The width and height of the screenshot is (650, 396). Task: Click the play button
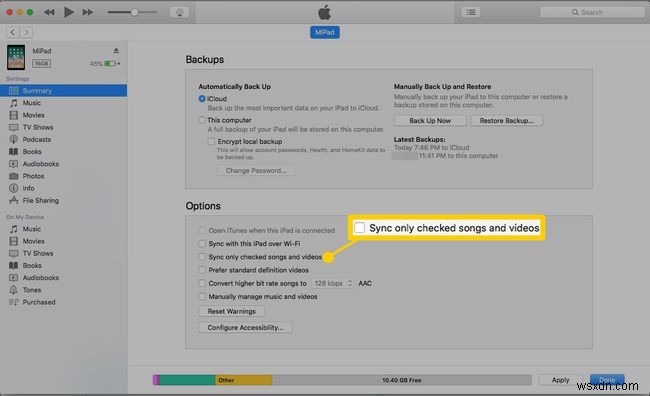coord(69,12)
